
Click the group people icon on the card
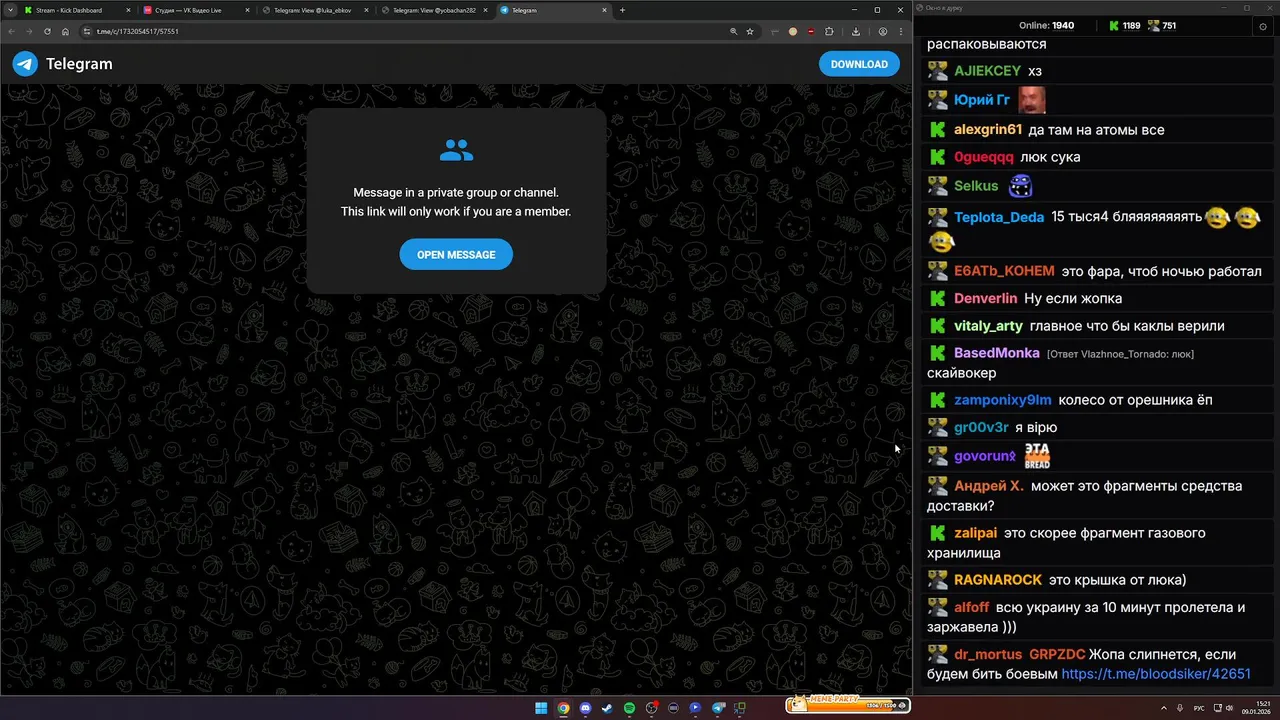[x=456, y=151]
